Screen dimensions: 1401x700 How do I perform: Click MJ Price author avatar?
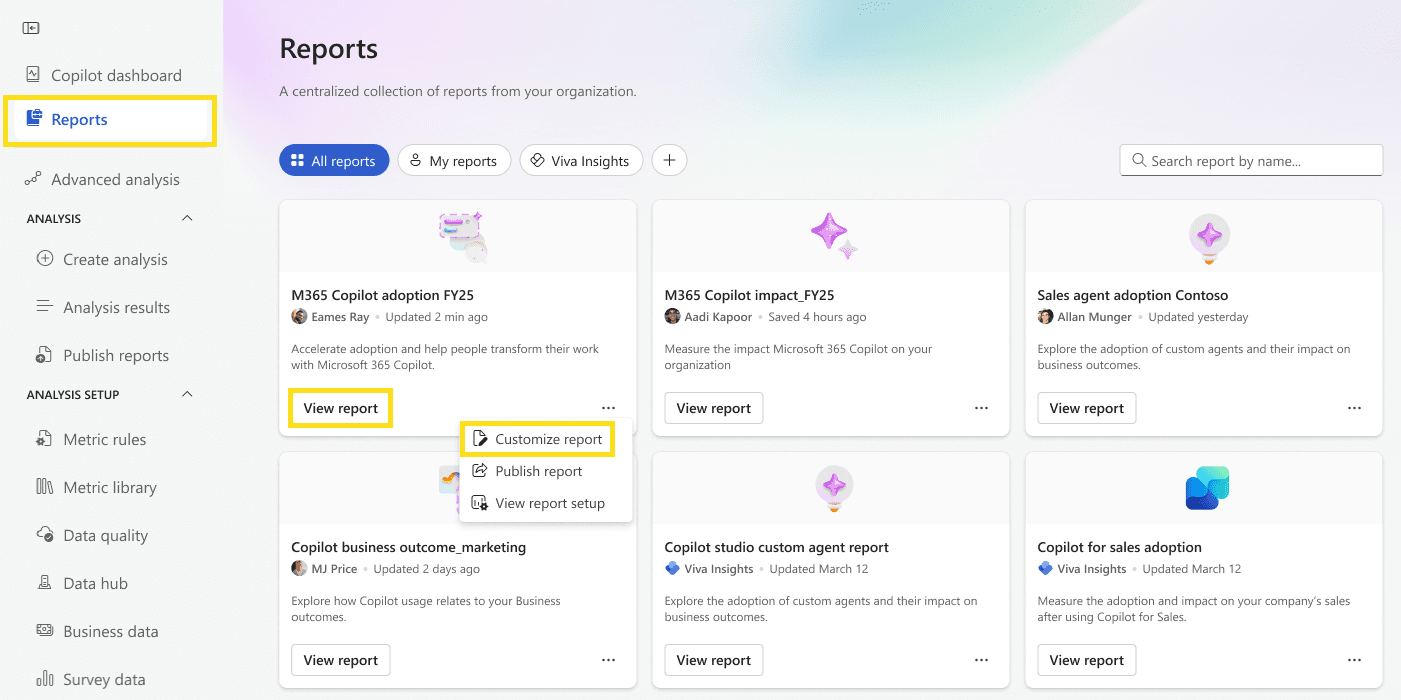[x=299, y=568]
